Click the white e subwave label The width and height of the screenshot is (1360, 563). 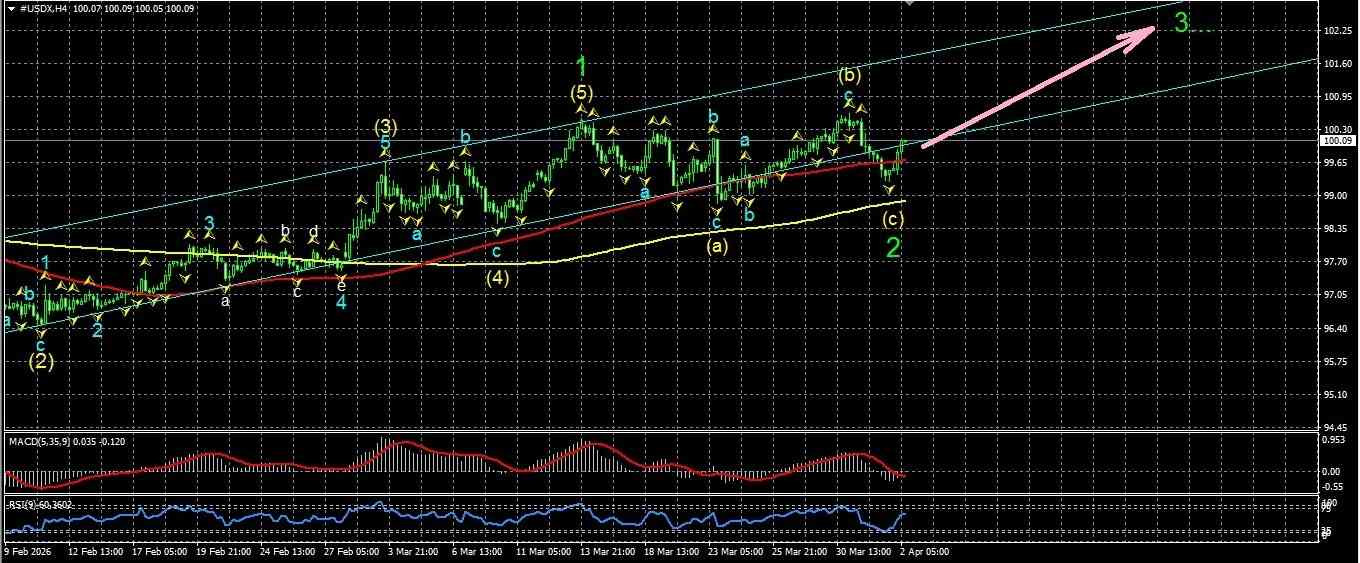(x=342, y=285)
